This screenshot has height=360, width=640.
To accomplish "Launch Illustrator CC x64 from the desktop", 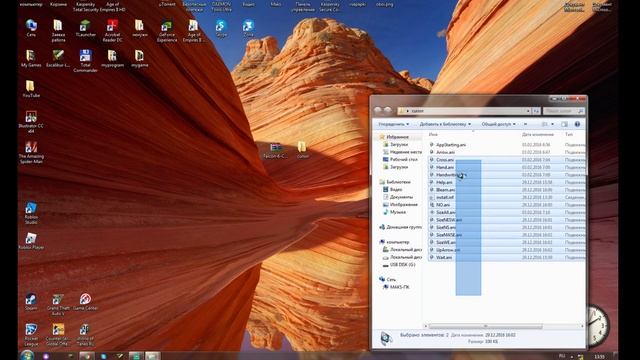I will (x=31, y=122).
